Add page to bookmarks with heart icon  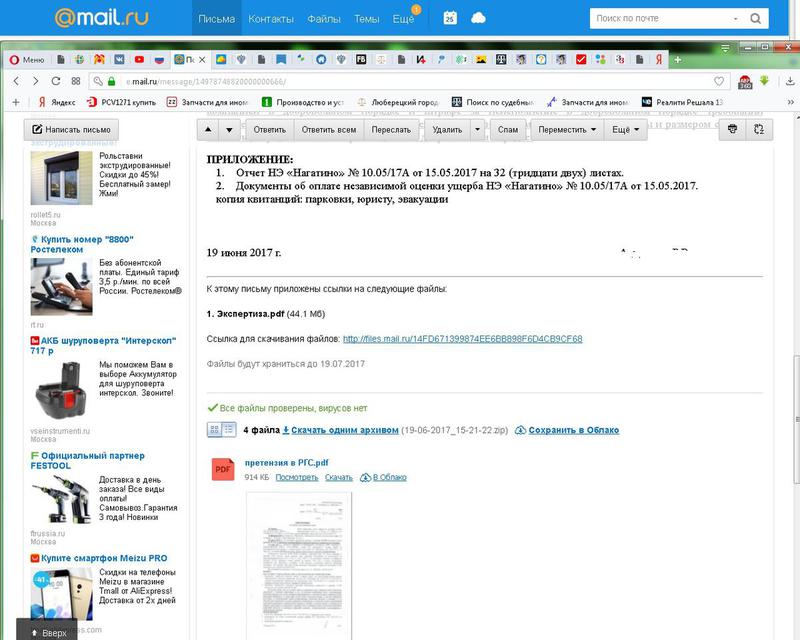(719, 81)
